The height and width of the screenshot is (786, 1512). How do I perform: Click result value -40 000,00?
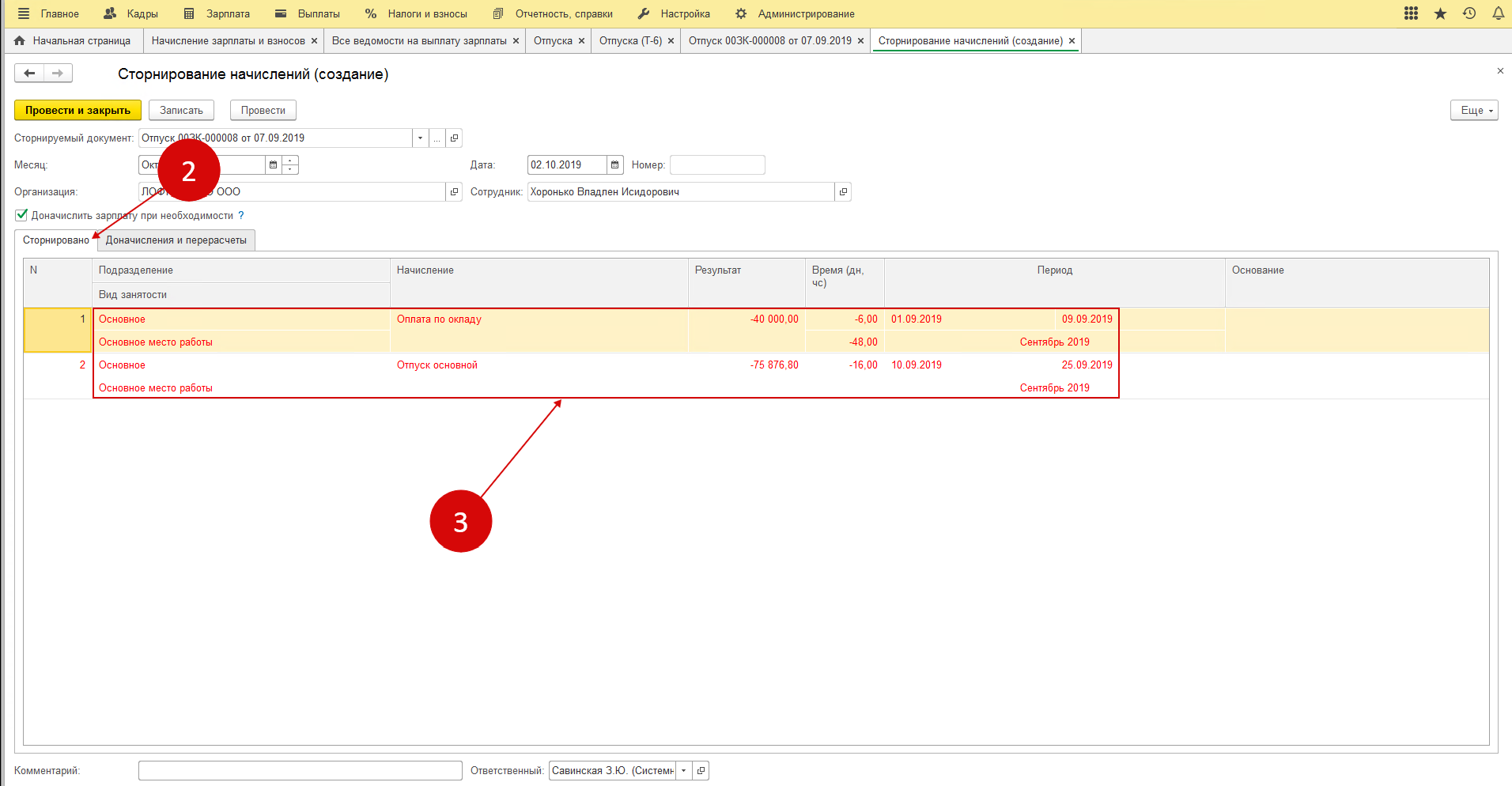click(x=774, y=319)
